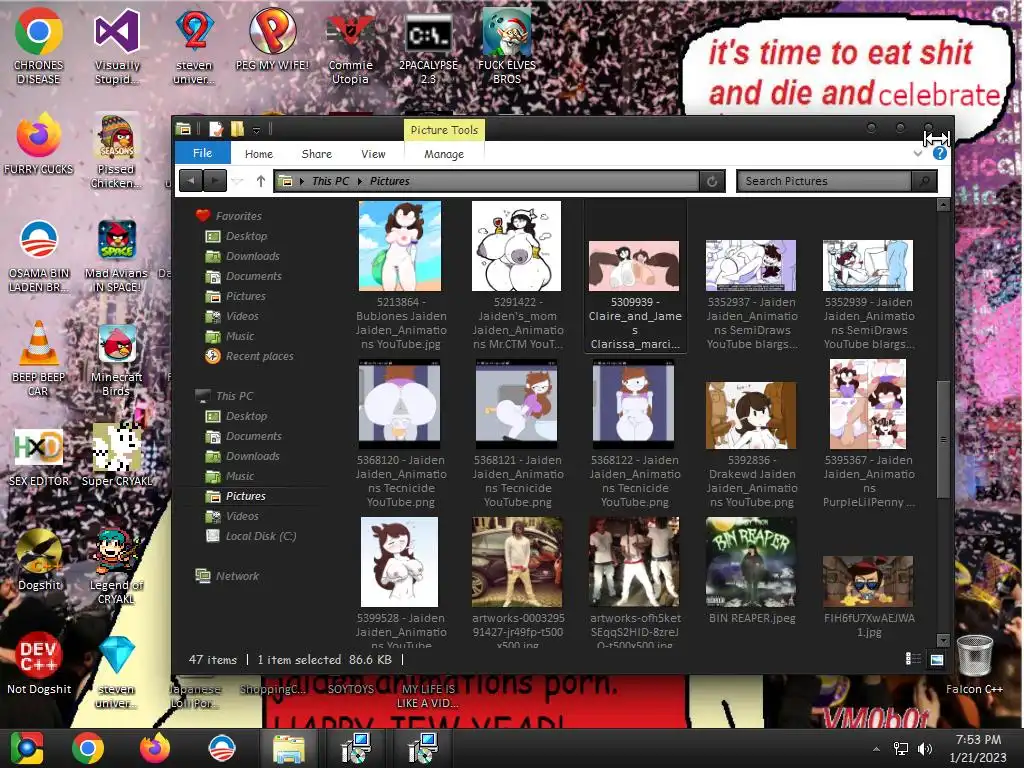Click 'Pictures' in the address breadcrumb
This screenshot has width=1024, height=768.
[x=390, y=181]
